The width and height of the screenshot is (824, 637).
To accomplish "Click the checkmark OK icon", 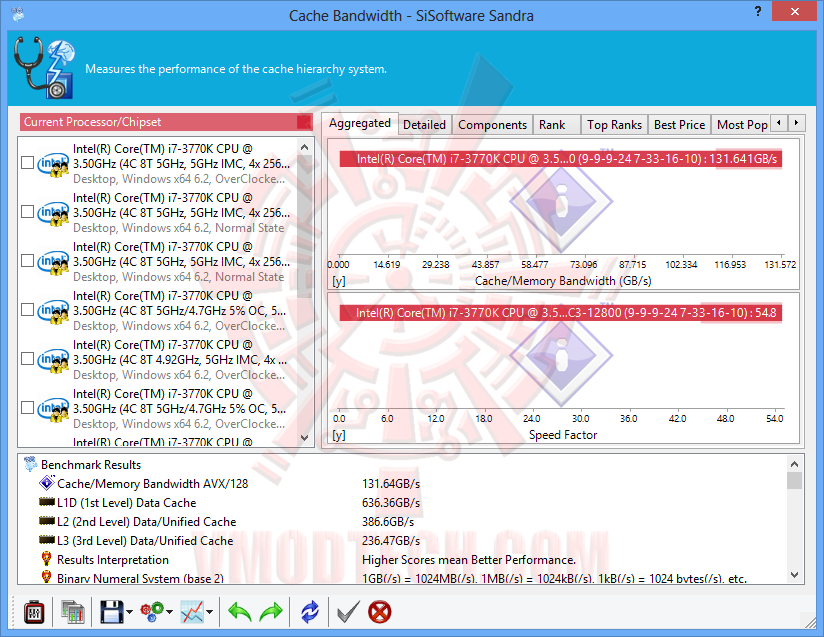I will click(x=347, y=612).
